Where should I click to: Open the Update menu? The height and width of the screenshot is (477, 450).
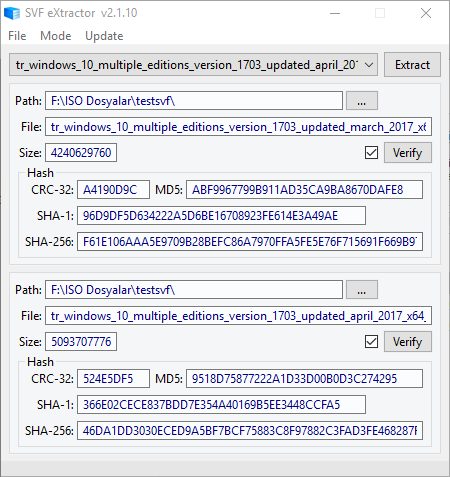[x=104, y=36]
